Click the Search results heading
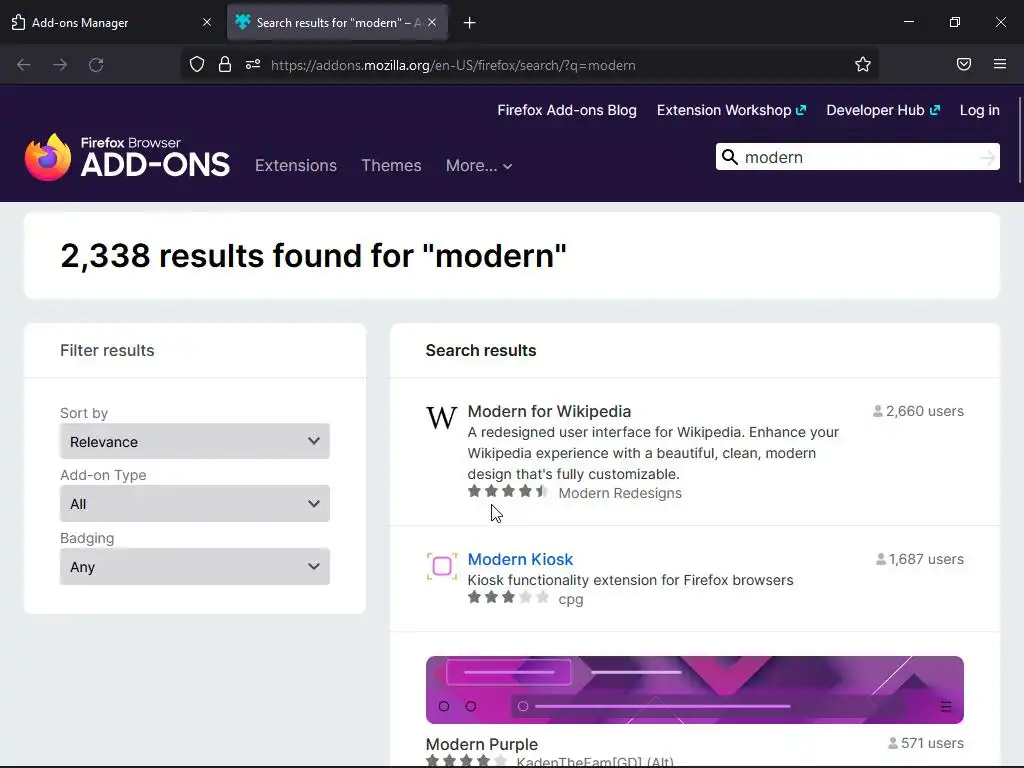Viewport: 1024px width, 768px height. (481, 350)
